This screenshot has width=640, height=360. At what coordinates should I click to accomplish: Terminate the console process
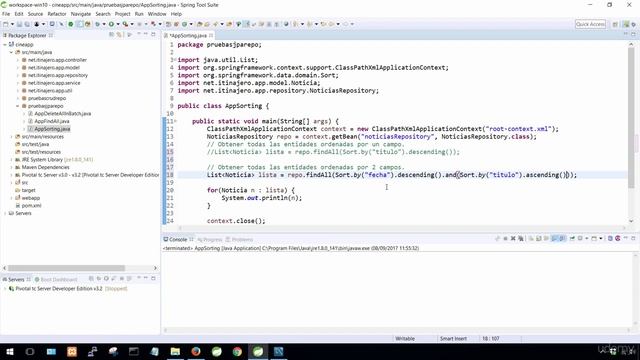pos(505,238)
